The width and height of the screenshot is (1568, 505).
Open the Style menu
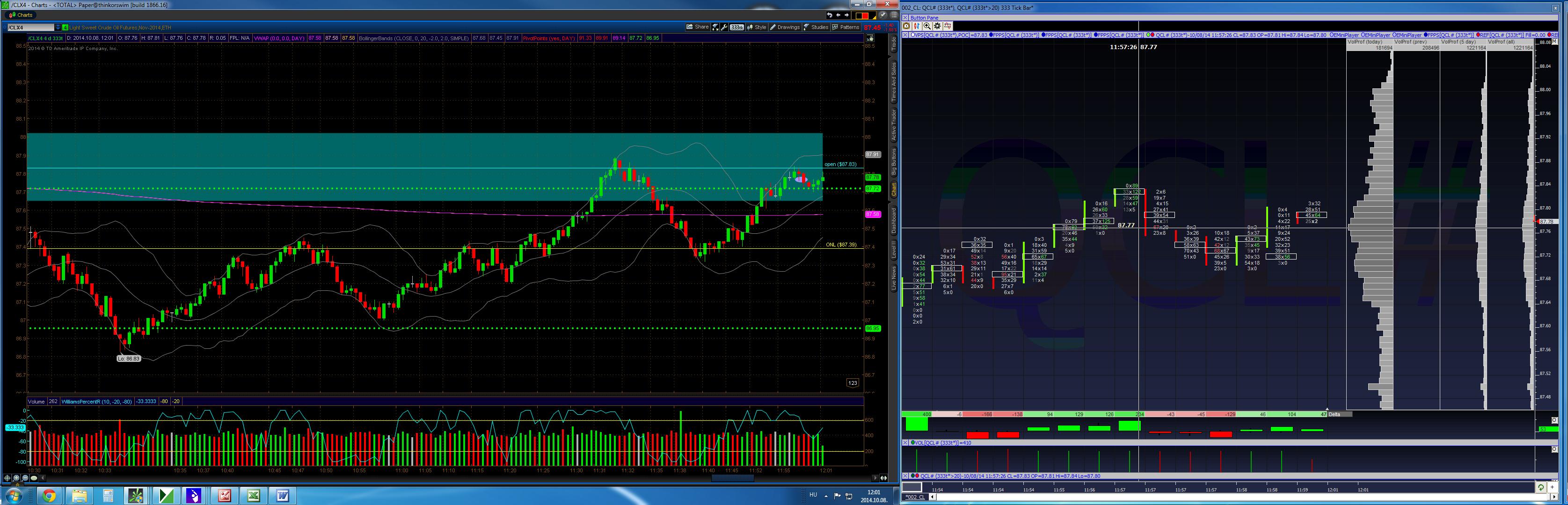[757, 28]
